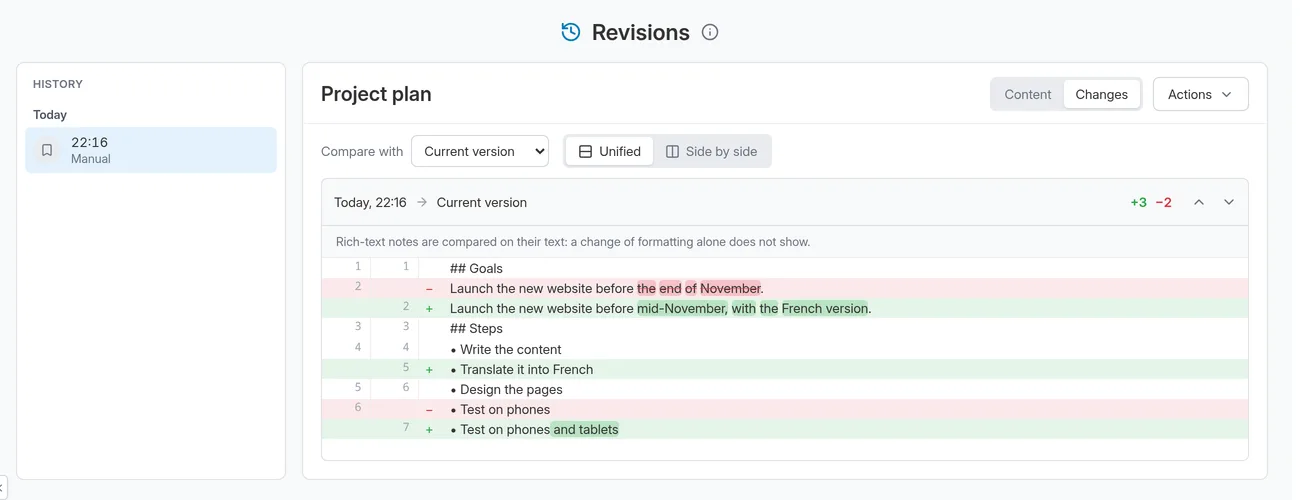The image size is (1300, 500).
Task: Switch to the Changes tab
Action: click(x=1102, y=94)
